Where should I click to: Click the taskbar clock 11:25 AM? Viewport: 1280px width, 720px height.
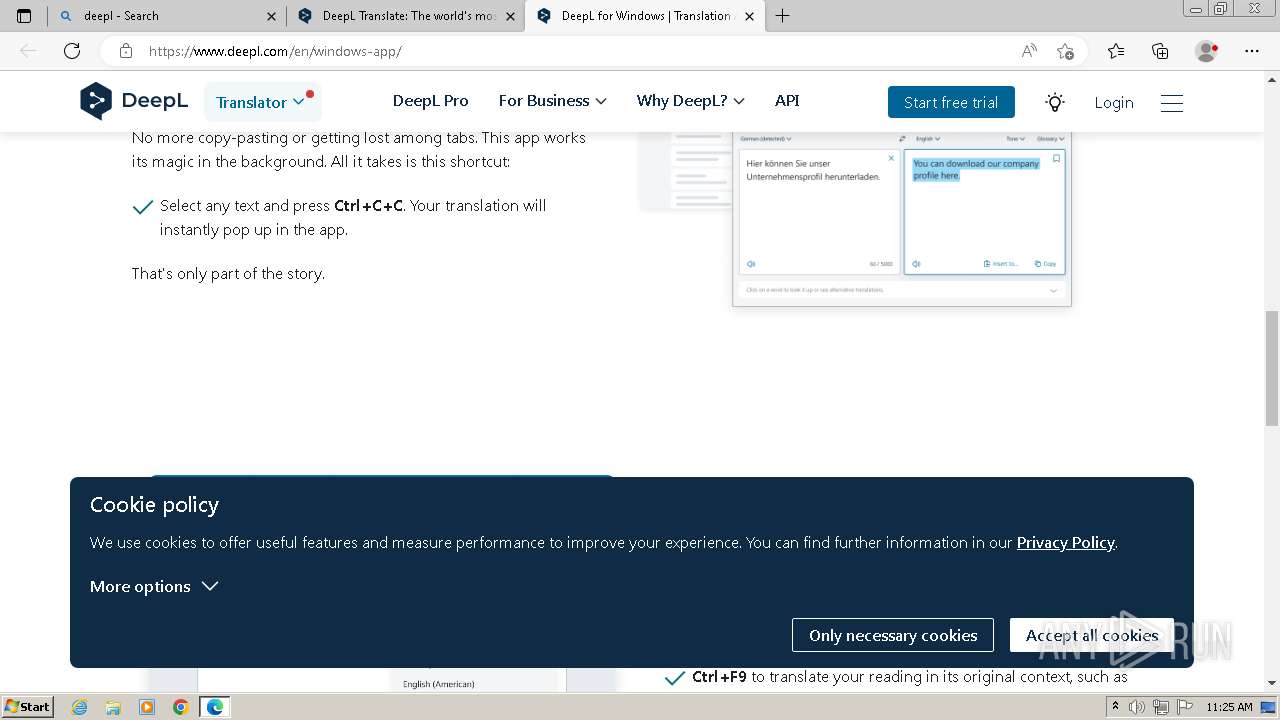(1229, 707)
